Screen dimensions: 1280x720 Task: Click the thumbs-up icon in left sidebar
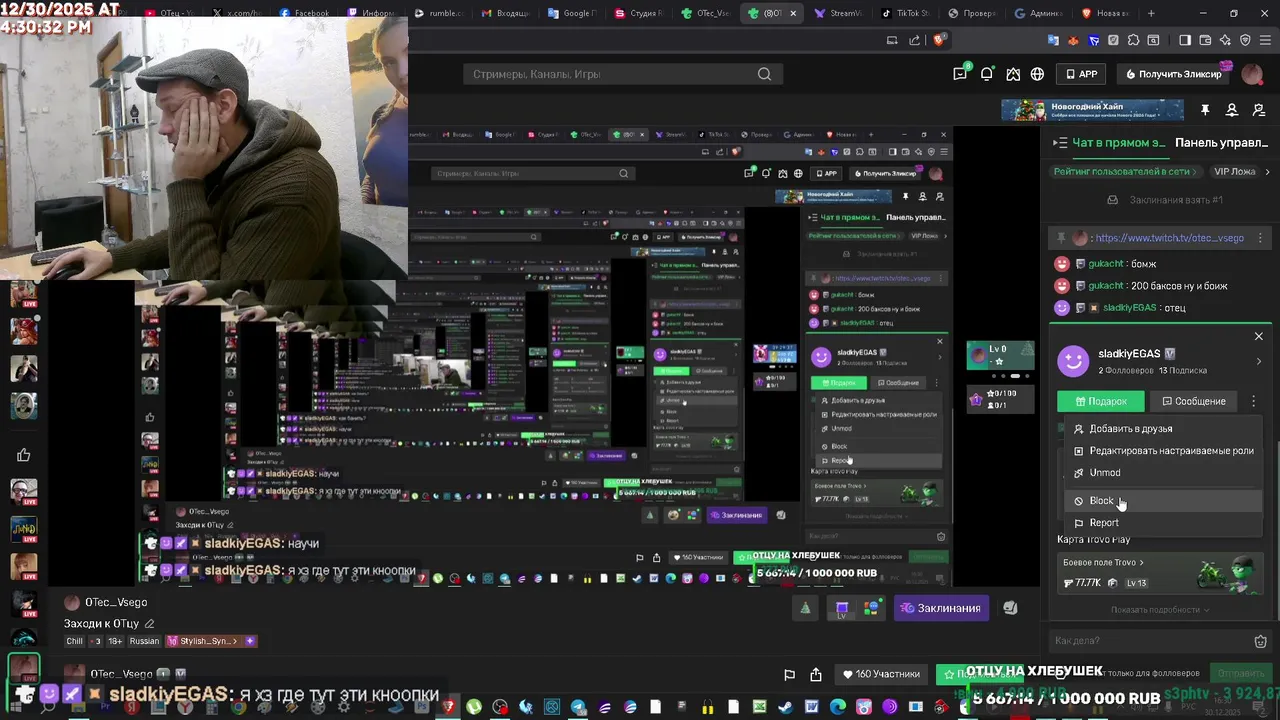pos(23,455)
